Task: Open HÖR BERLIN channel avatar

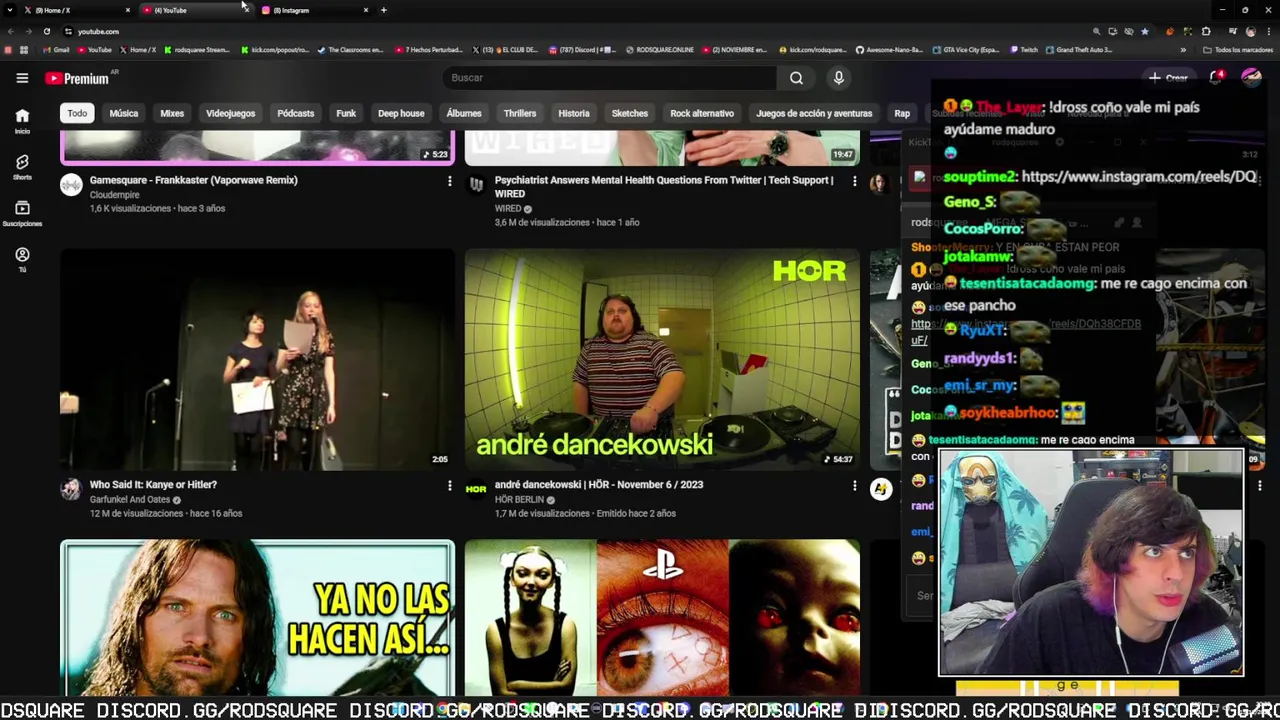Action: 476,488
